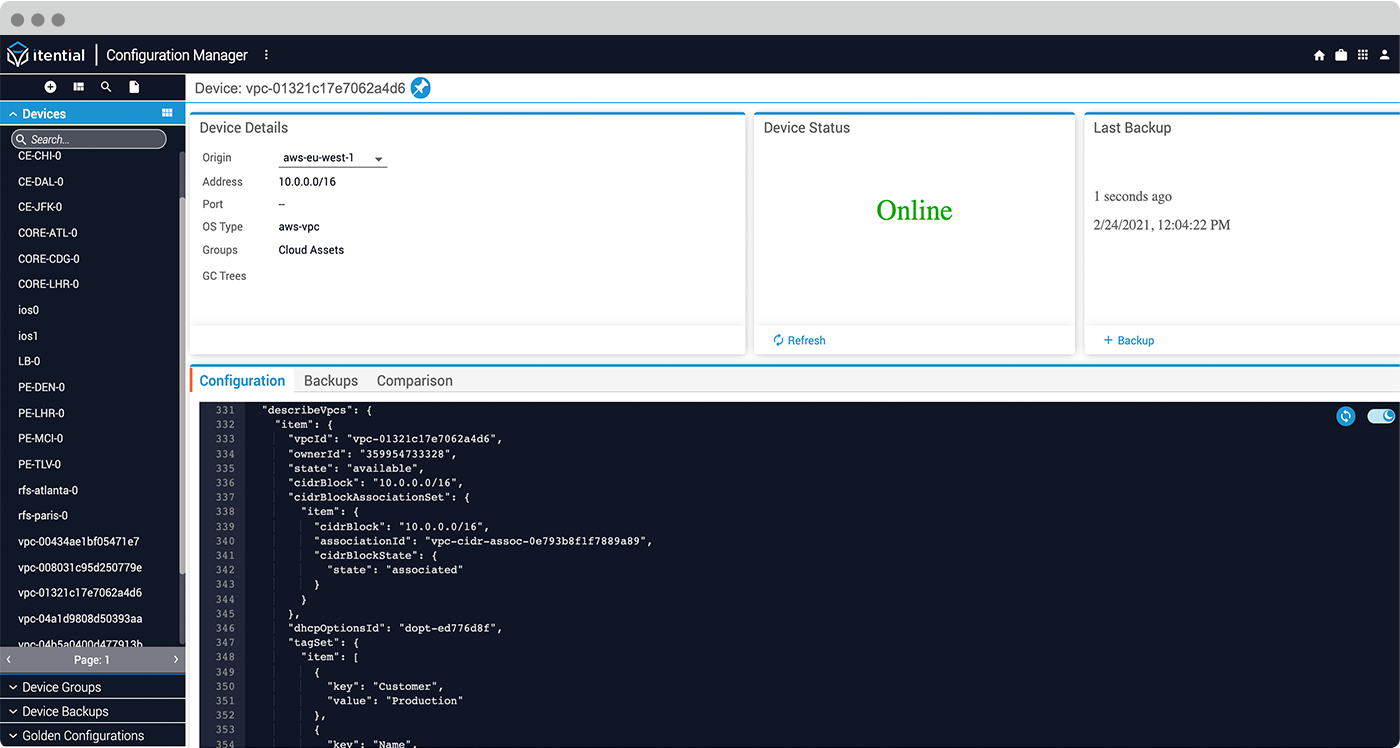Click the document icon in top toolbar
Screen dimensions: 1400x748
tap(133, 86)
